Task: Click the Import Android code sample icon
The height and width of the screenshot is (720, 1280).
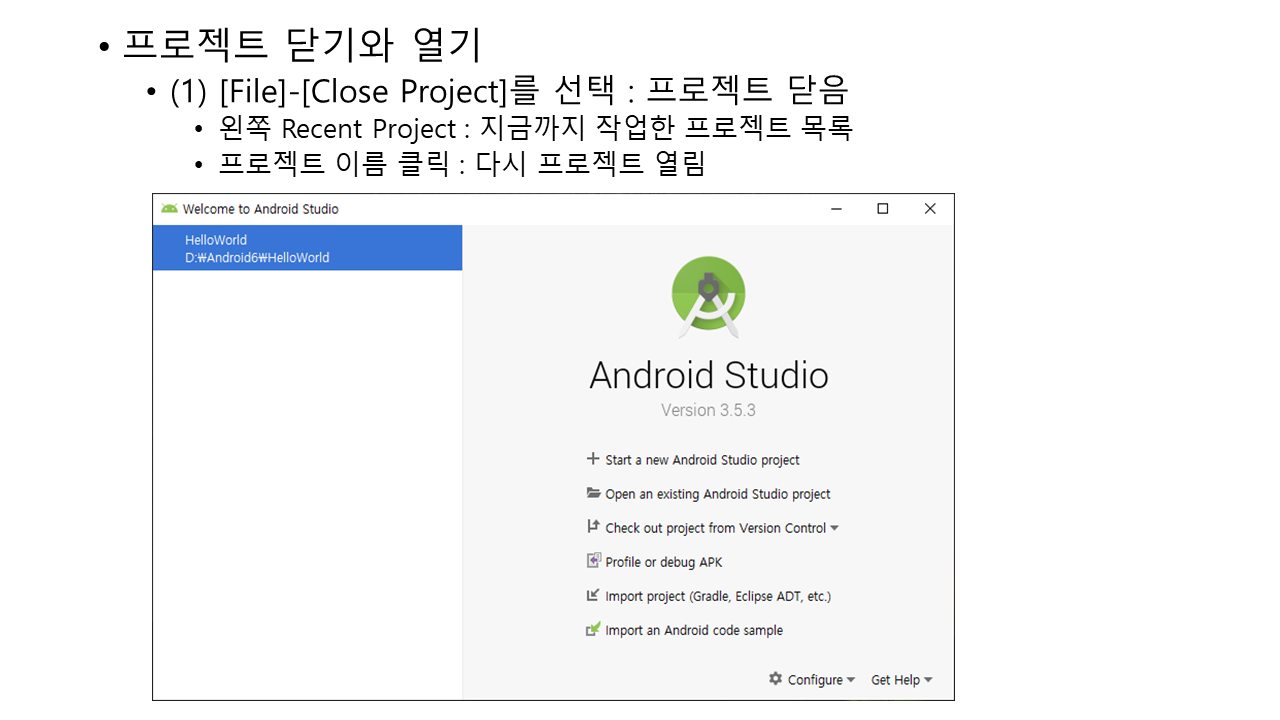Action: tap(593, 630)
